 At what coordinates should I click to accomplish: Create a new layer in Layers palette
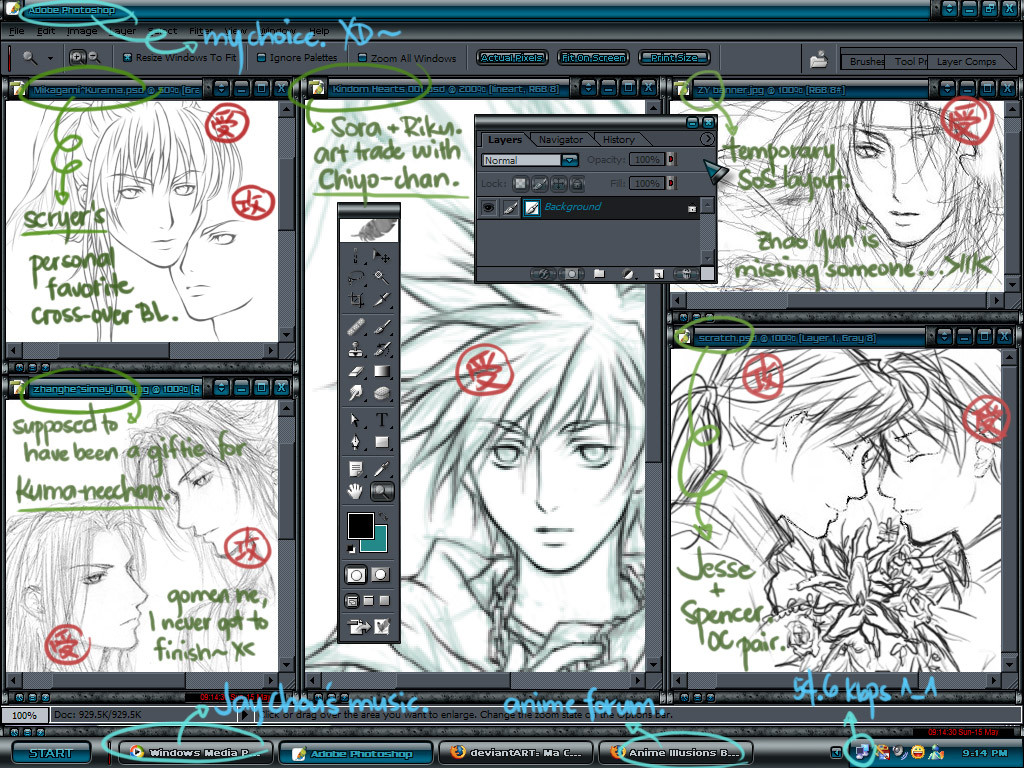pyautogui.click(x=658, y=274)
